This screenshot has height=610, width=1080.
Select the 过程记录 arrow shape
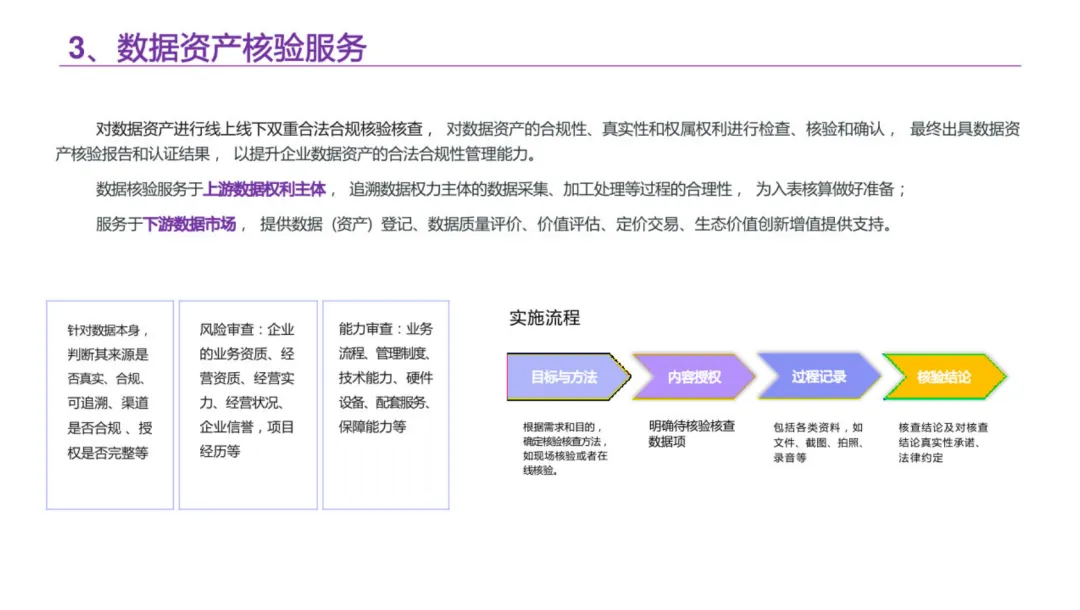(819, 377)
